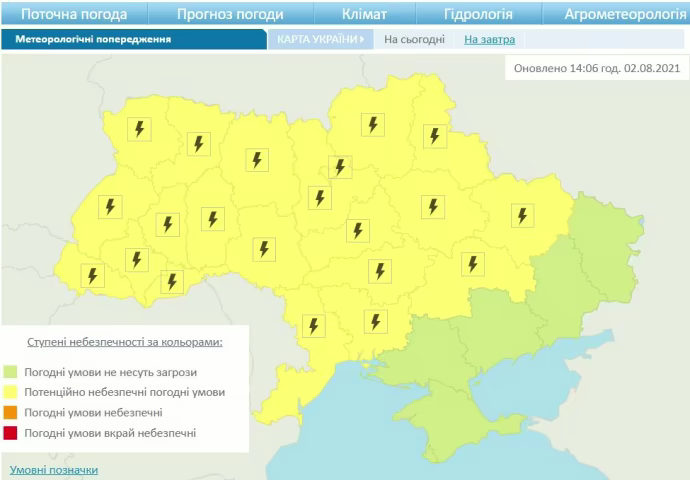Select the storm icon on Volyn region
690x480 pixels.
point(139,129)
